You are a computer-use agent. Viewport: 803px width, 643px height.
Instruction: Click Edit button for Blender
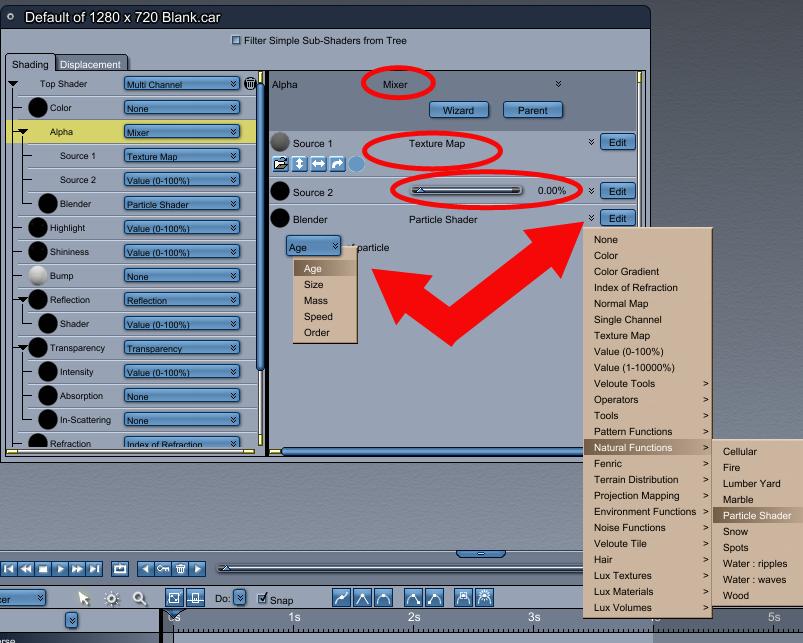(618, 218)
